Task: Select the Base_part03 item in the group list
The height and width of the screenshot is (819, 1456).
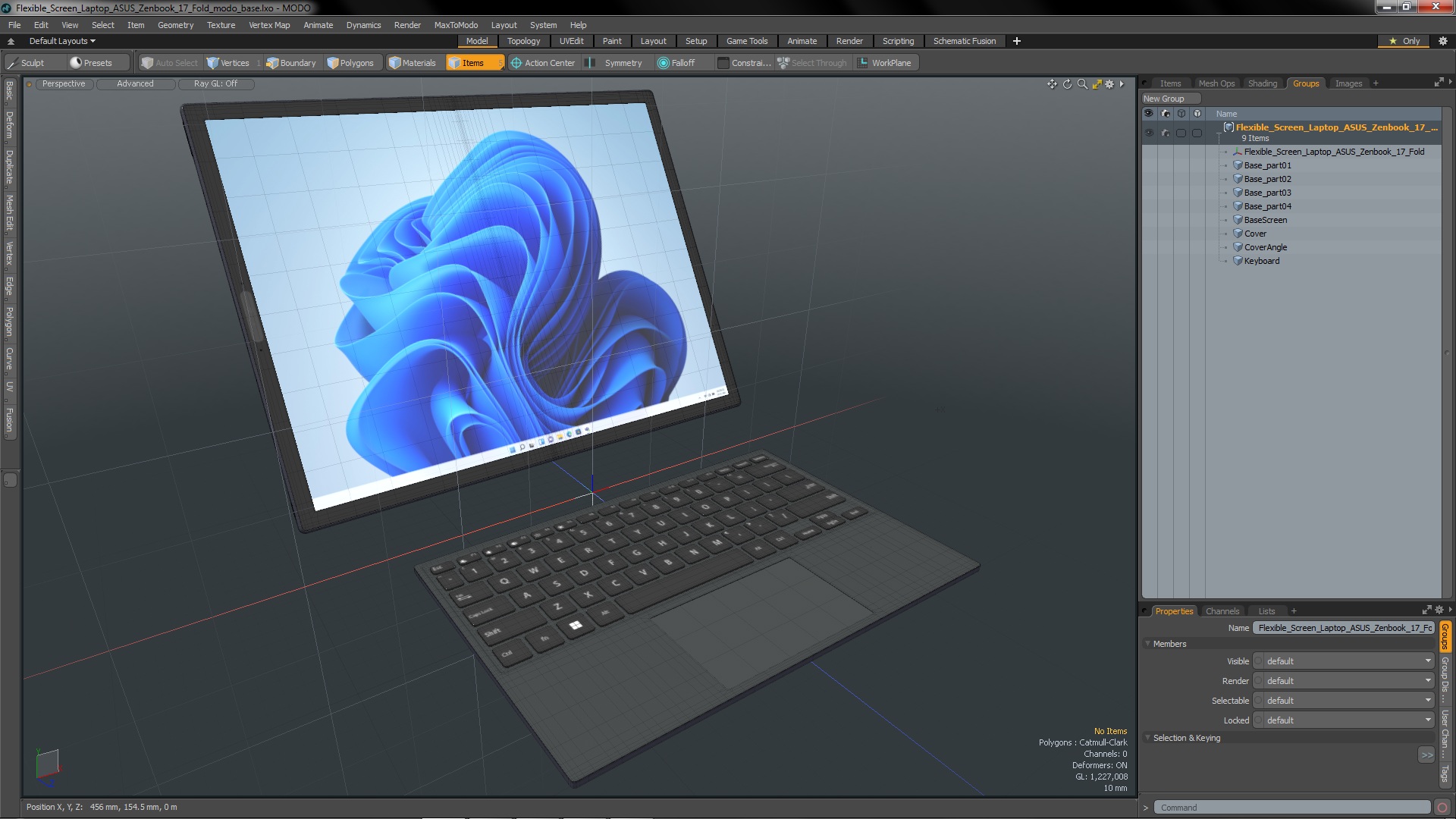Action: point(1267,193)
